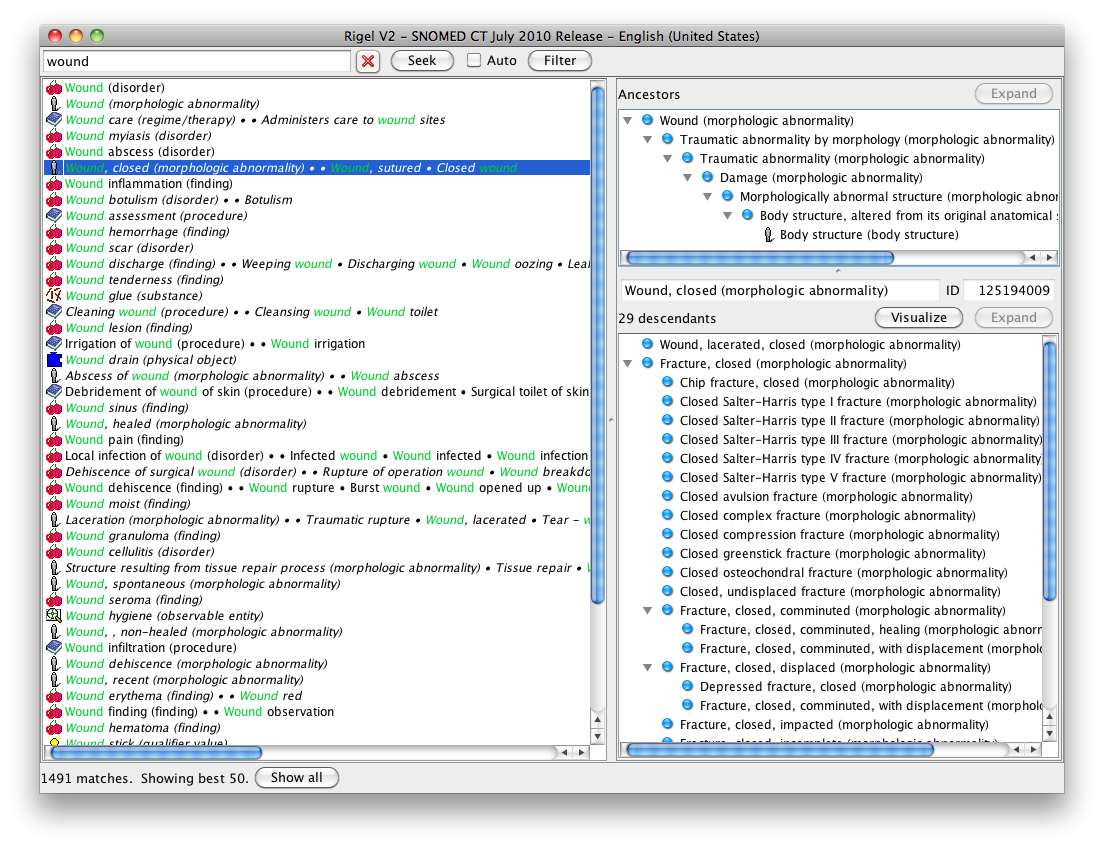Click Visualize button for descendants

tap(919, 318)
